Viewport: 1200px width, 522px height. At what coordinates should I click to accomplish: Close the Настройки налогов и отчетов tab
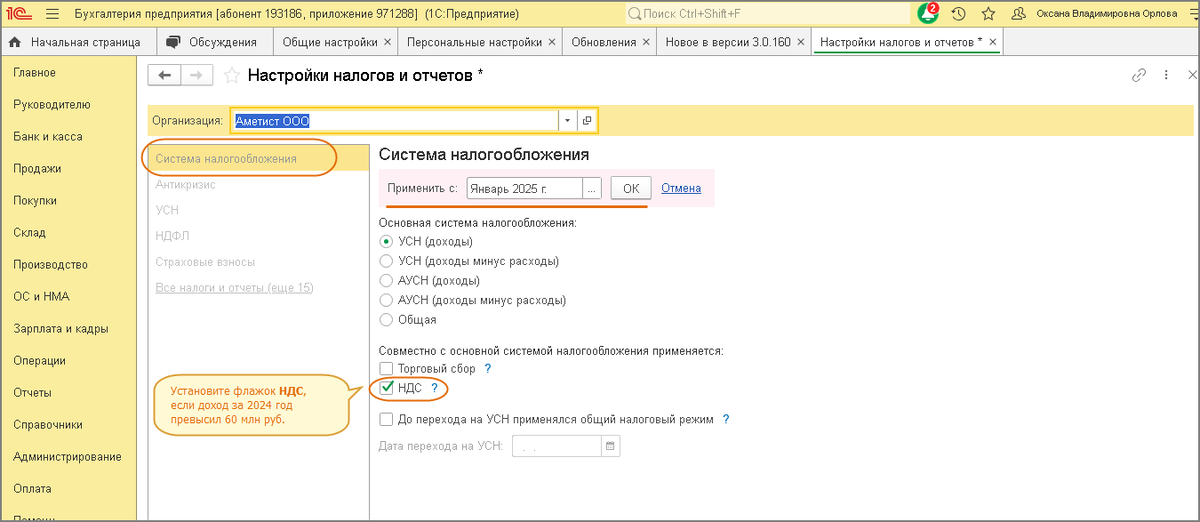(992, 42)
